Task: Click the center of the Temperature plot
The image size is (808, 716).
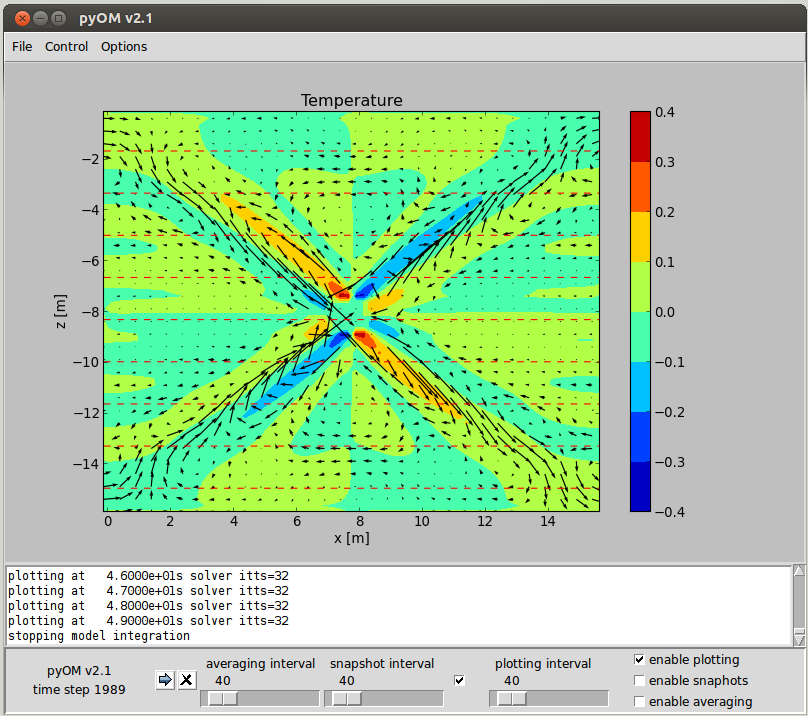Action: (352, 311)
